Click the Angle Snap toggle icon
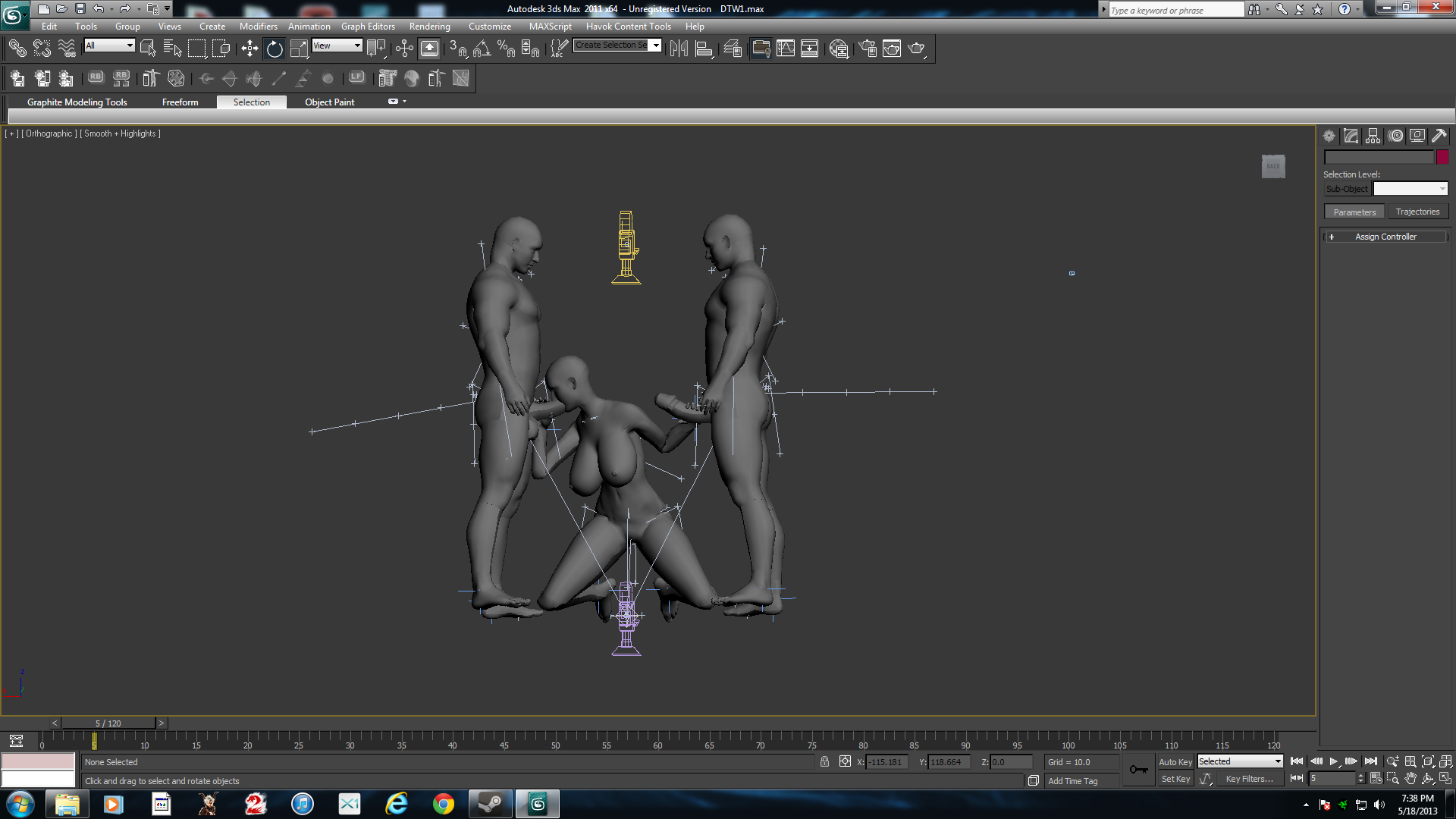Viewport: 1456px width, 819px height. 482,49
